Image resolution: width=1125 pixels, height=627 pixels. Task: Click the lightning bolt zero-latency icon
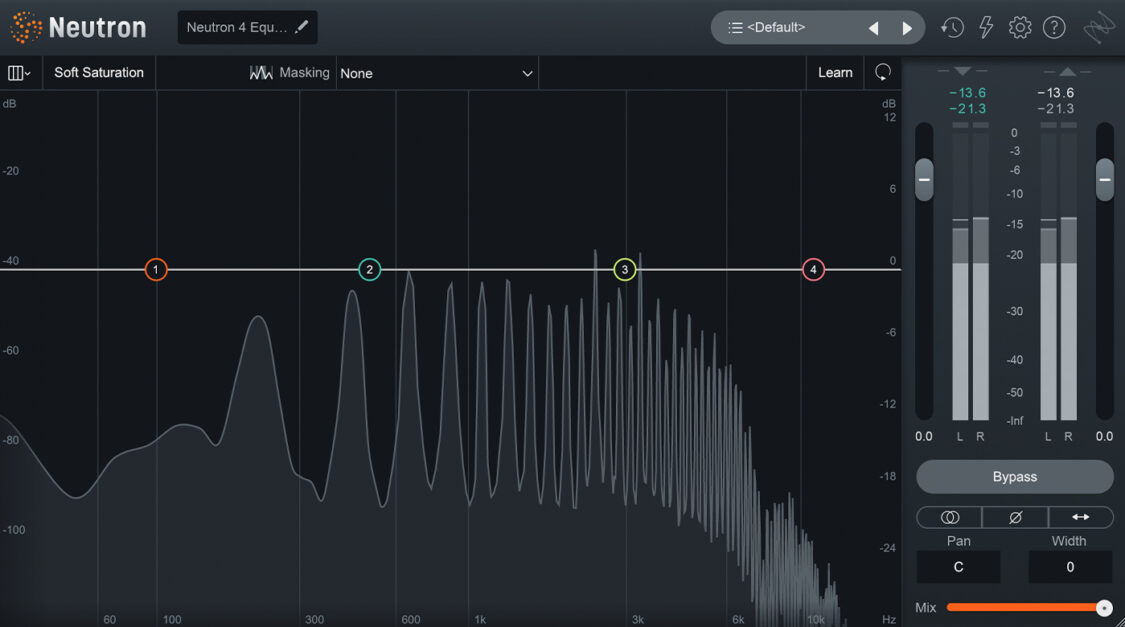(x=986, y=27)
